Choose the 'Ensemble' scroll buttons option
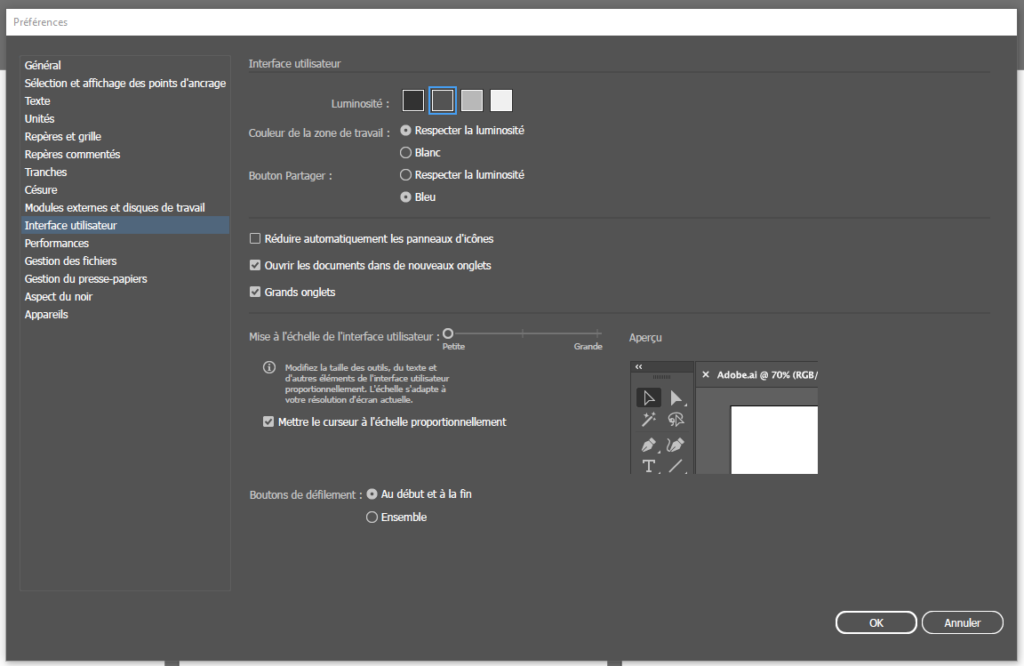Screen dimensions: 1024x666 pyautogui.click(x=372, y=517)
